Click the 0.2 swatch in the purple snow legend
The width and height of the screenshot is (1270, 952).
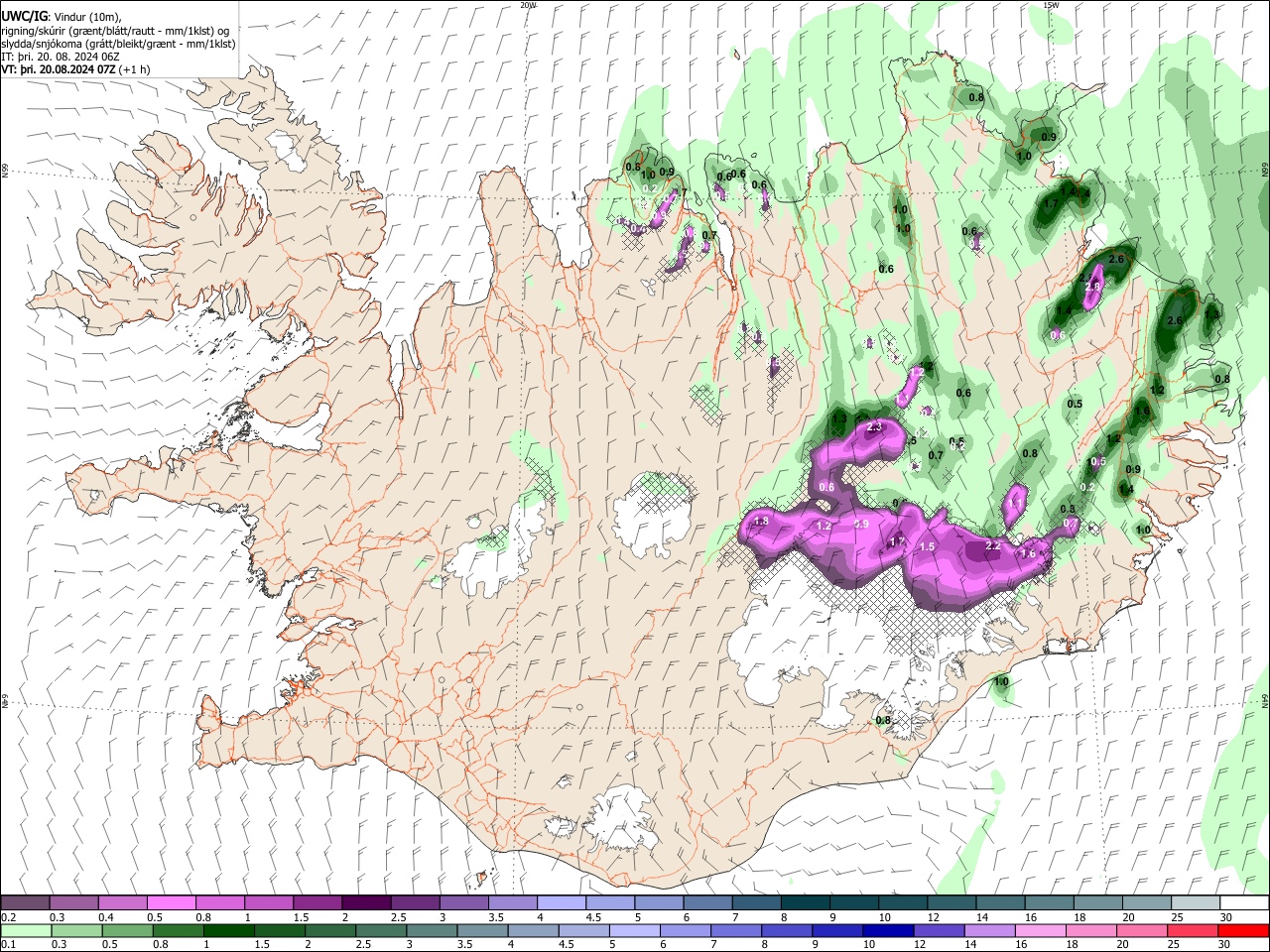click(25, 903)
